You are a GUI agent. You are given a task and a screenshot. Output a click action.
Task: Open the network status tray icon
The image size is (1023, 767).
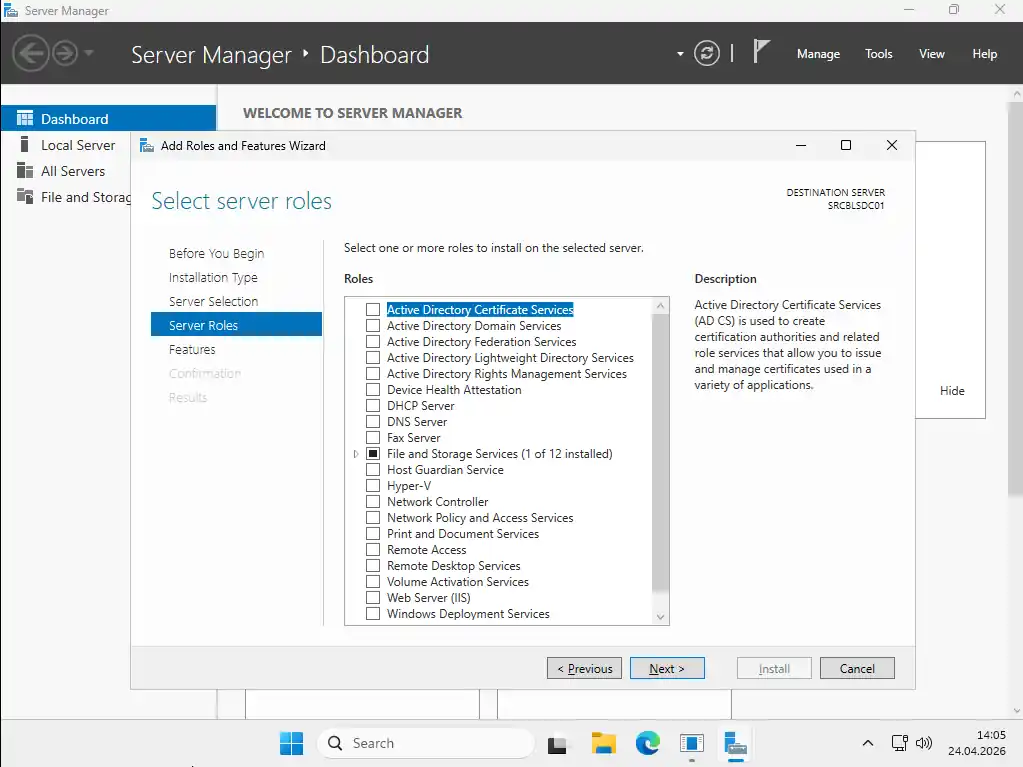900,743
